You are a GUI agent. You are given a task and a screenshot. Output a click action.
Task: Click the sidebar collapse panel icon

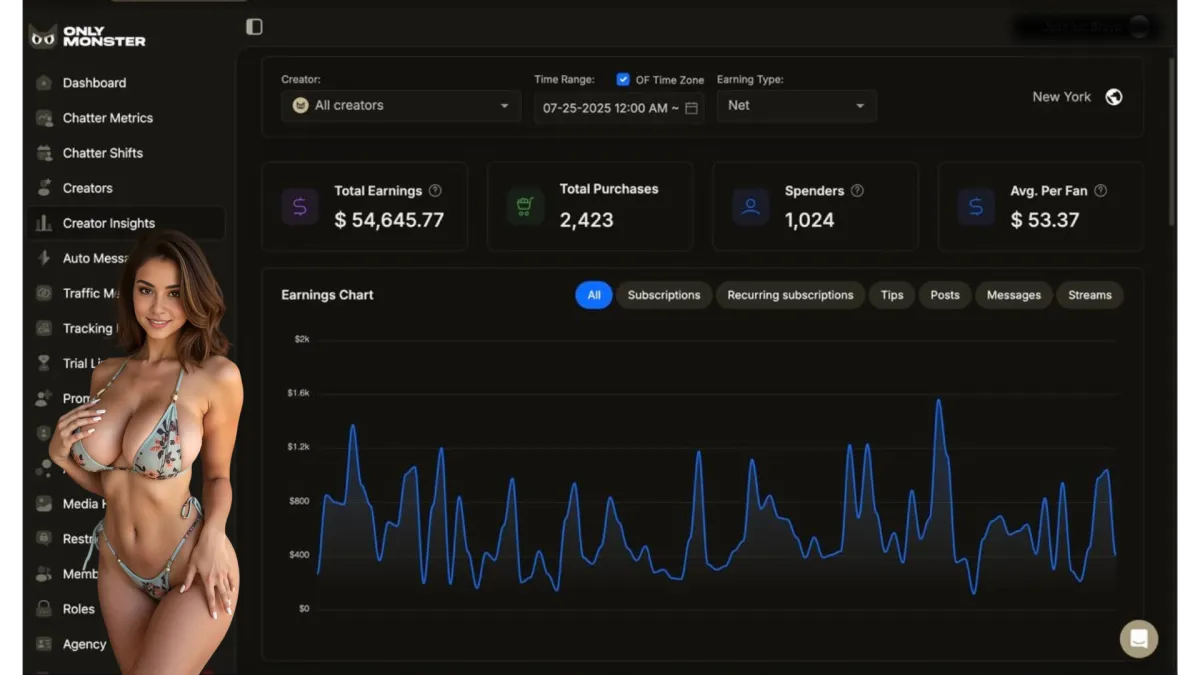pos(254,27)
